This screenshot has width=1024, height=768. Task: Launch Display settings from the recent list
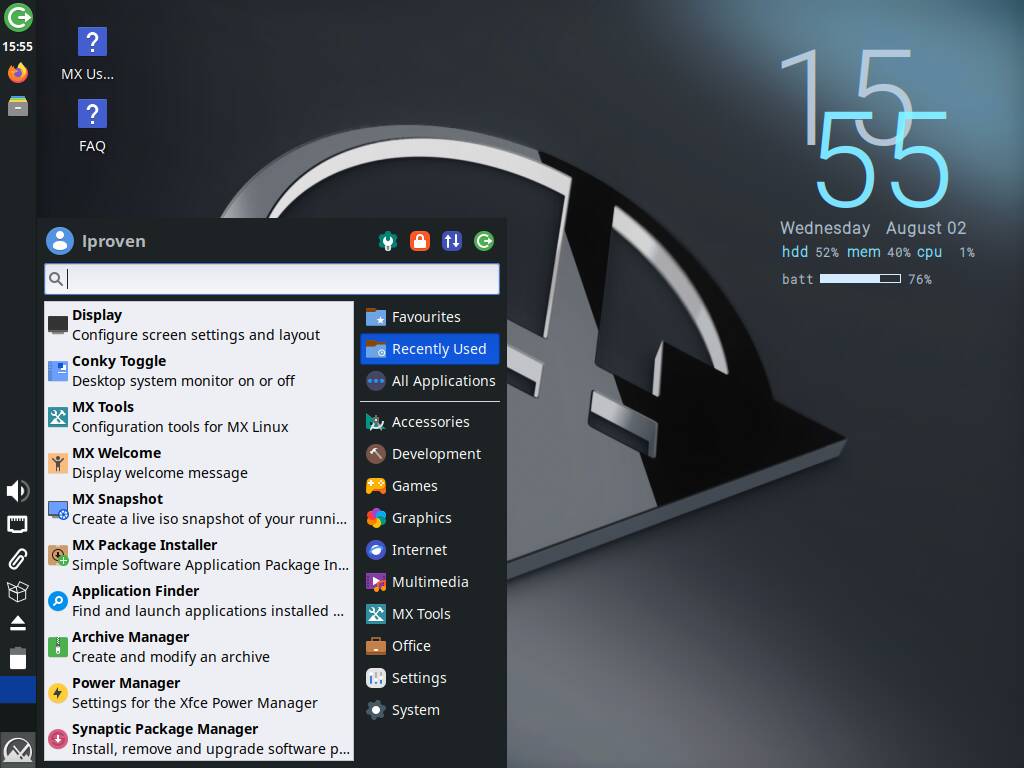point(199,325)
